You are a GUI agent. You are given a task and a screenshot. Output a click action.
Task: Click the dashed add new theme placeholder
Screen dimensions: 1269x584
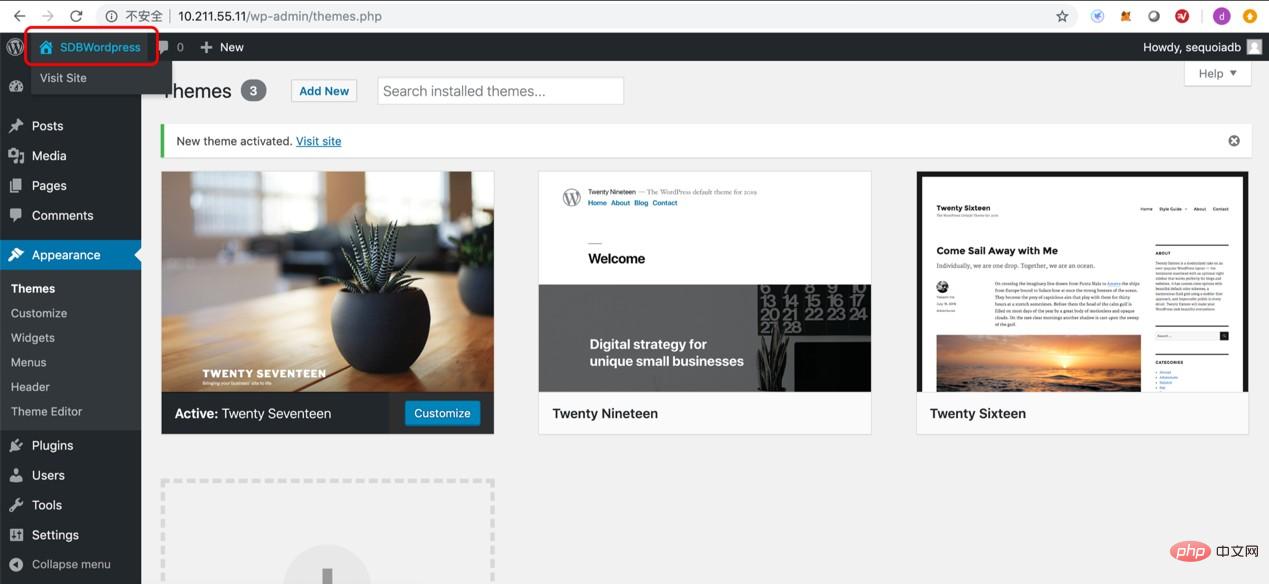point(327,531)
